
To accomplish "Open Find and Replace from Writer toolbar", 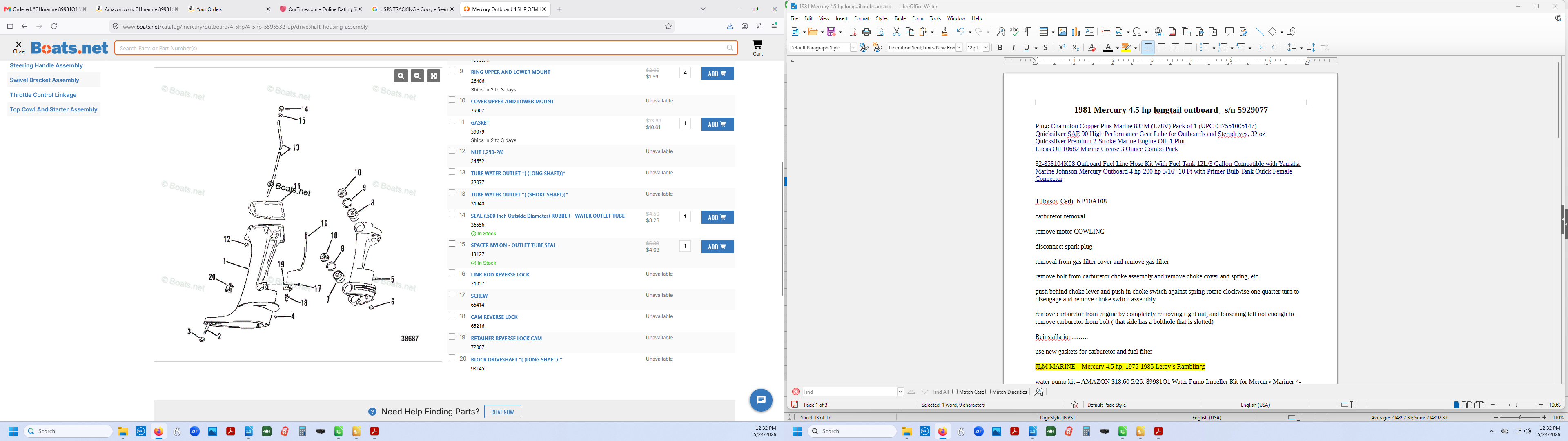I will (1001, 32).
